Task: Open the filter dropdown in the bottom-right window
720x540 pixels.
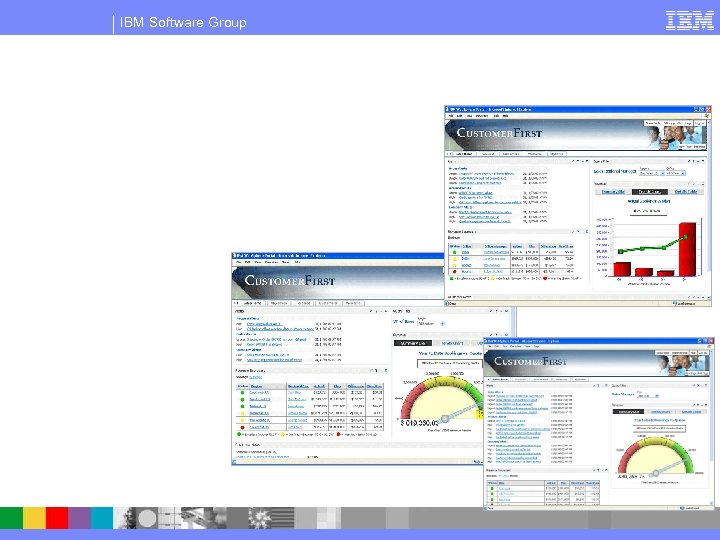Action: pyautogui.click(x=648, y=396)
